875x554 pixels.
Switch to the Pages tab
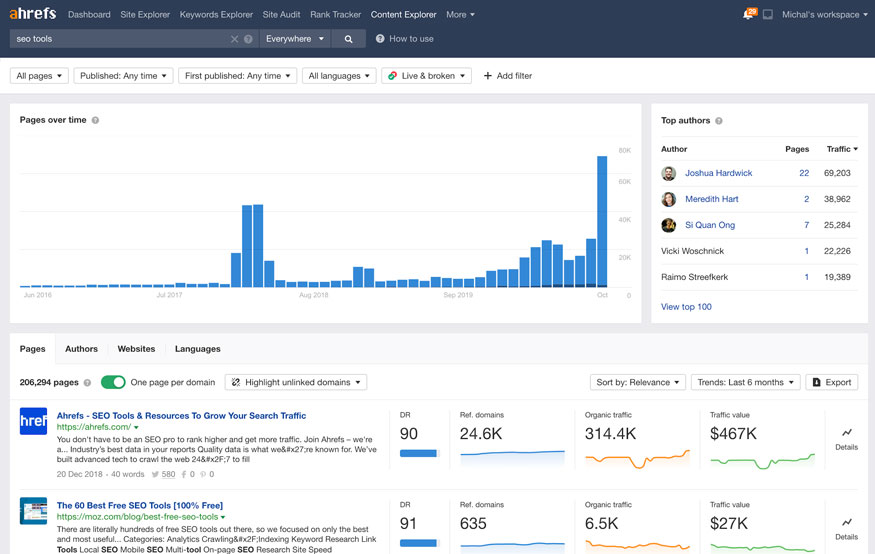(x=32, y=349)
